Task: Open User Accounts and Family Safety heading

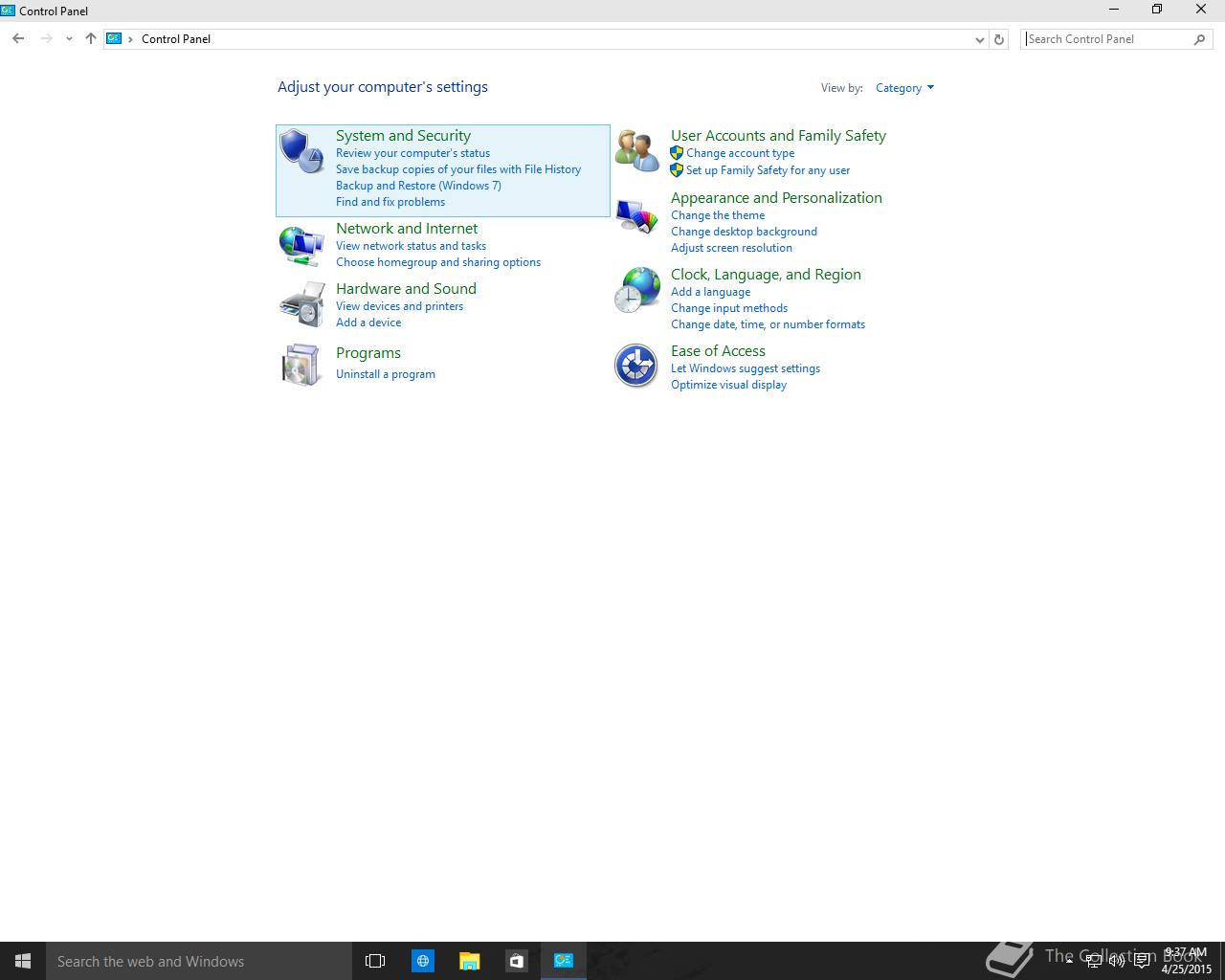Action: 778,136
